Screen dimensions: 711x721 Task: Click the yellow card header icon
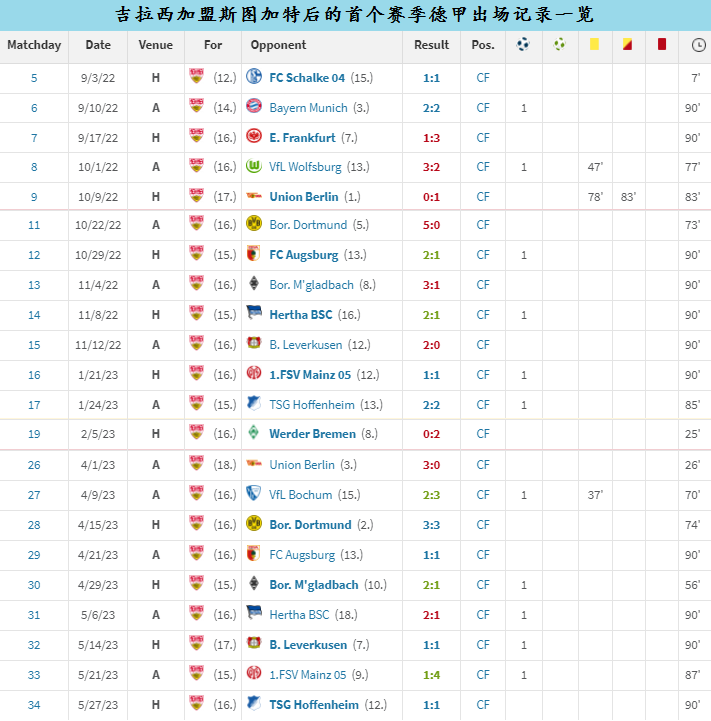click(594, 45)
